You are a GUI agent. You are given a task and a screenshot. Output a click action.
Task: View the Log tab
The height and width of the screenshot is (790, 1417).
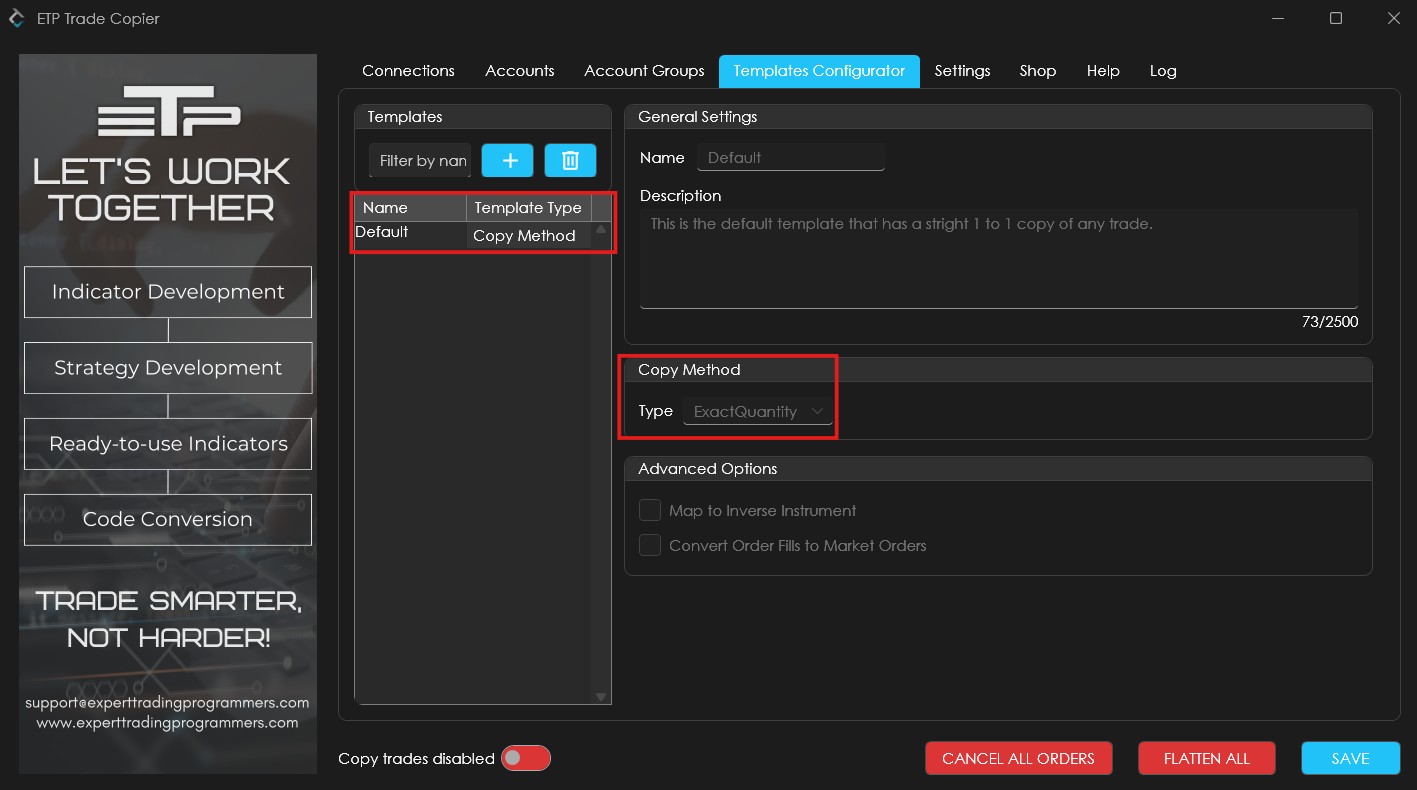[x=1163, y=71]
